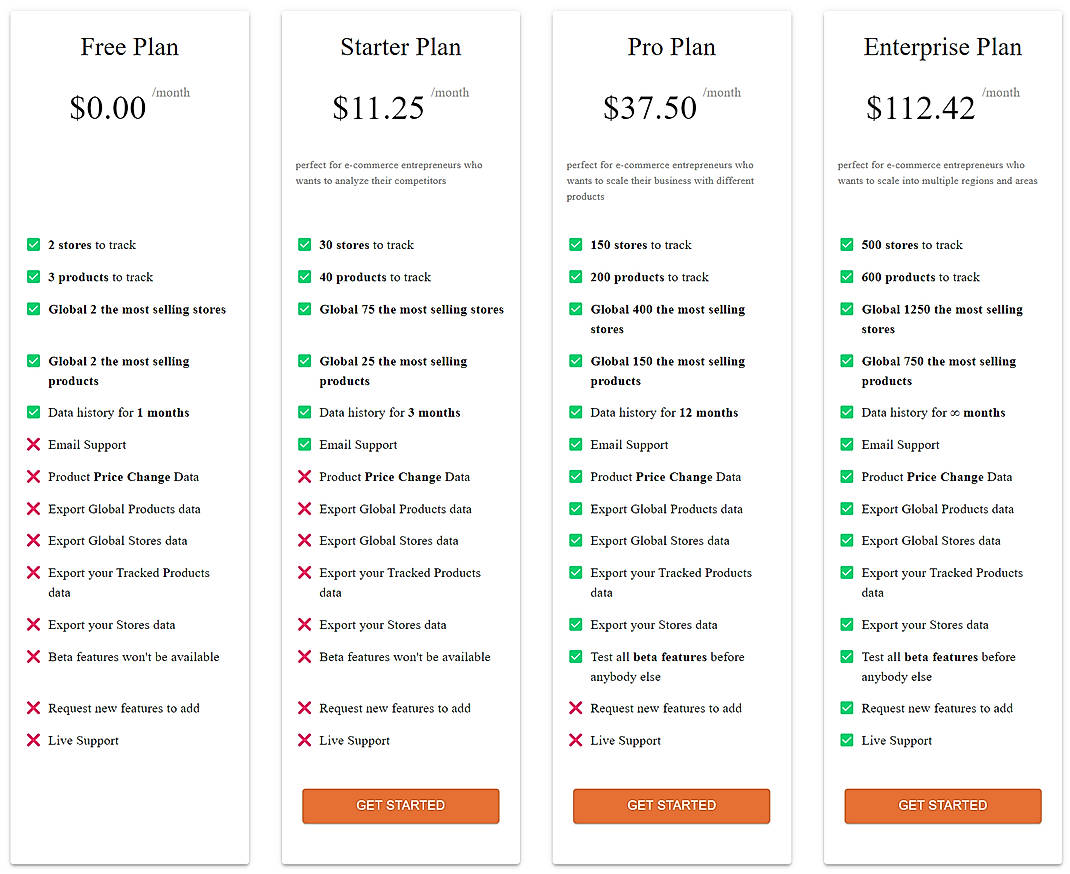Toggle the checkbox for "600 products to track"
Screen dimensions: 1070x874
[x=847, y=276]
